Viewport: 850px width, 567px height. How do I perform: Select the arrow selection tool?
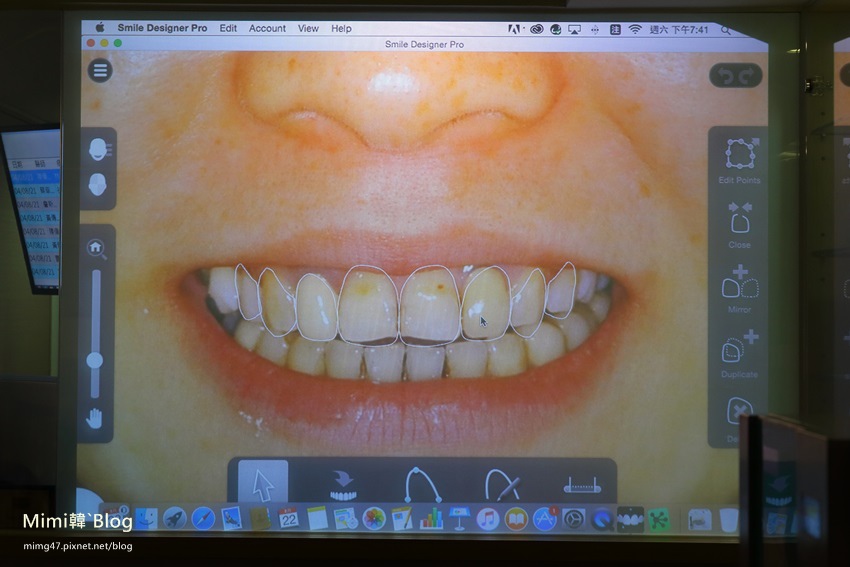click(x=263, y=482)
